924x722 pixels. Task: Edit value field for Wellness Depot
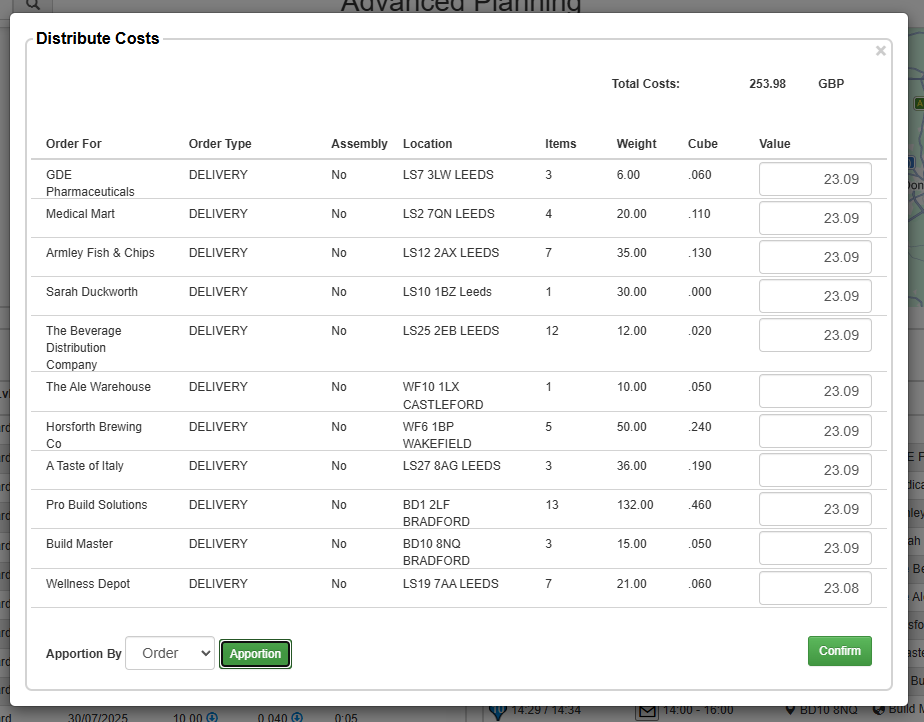click(x=815, y=588)
